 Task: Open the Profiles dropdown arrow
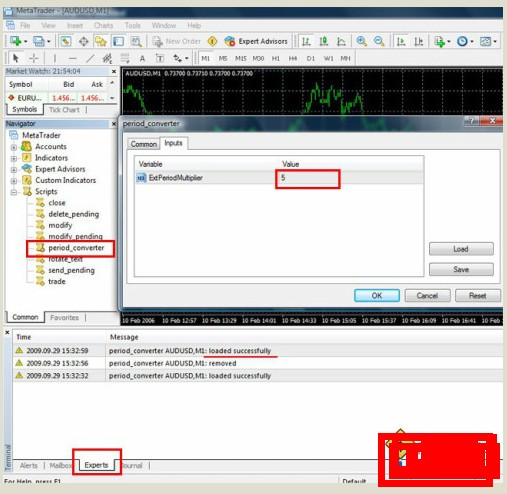49,42
